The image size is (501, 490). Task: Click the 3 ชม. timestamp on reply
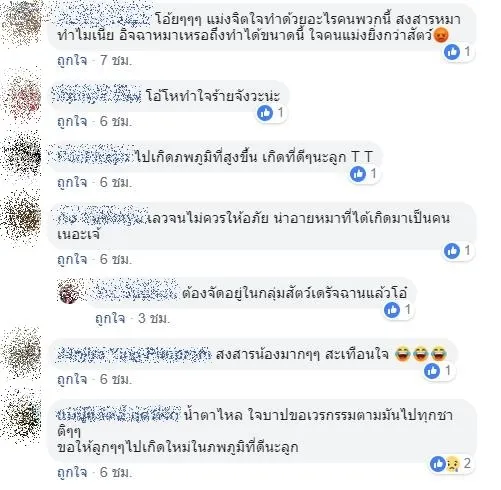[x=154, y=319]
